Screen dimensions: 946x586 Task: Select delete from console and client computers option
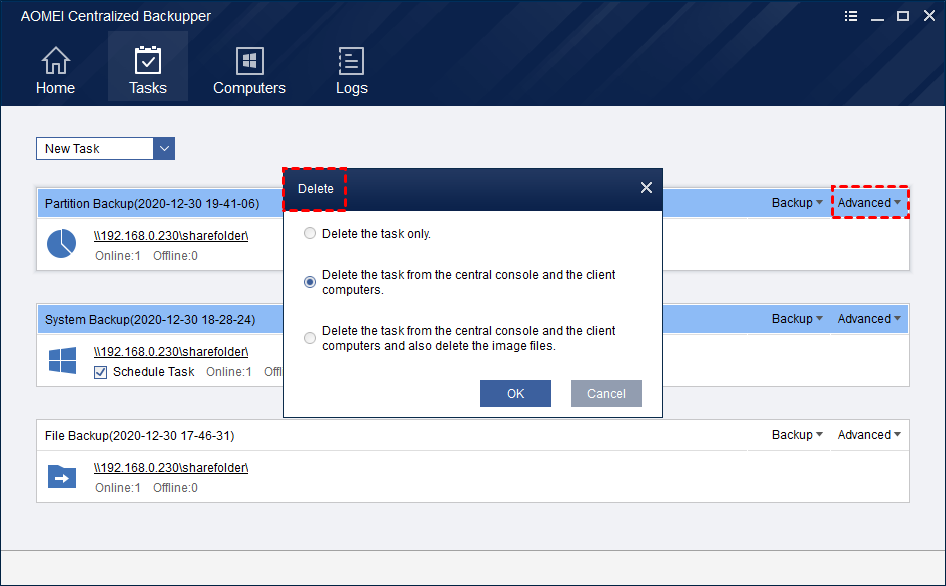310,282
